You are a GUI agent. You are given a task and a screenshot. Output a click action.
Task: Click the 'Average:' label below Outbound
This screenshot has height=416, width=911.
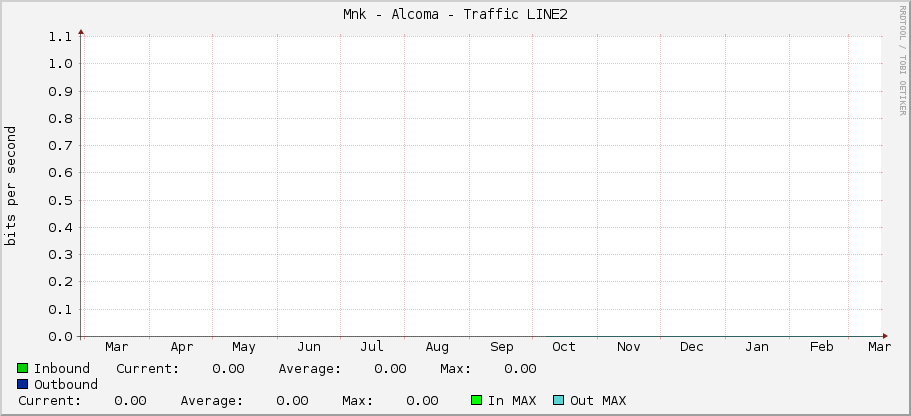tap(211, 400)
